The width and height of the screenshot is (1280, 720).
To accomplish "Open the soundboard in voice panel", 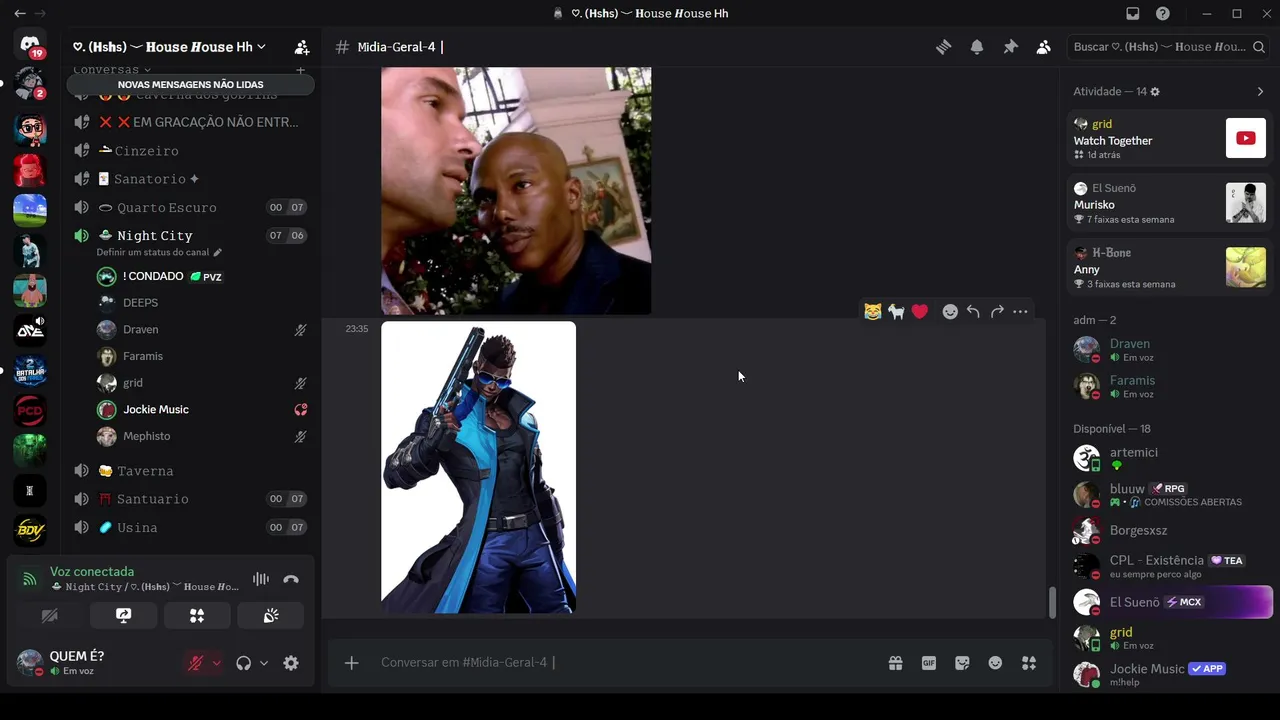I will (271, 616).
